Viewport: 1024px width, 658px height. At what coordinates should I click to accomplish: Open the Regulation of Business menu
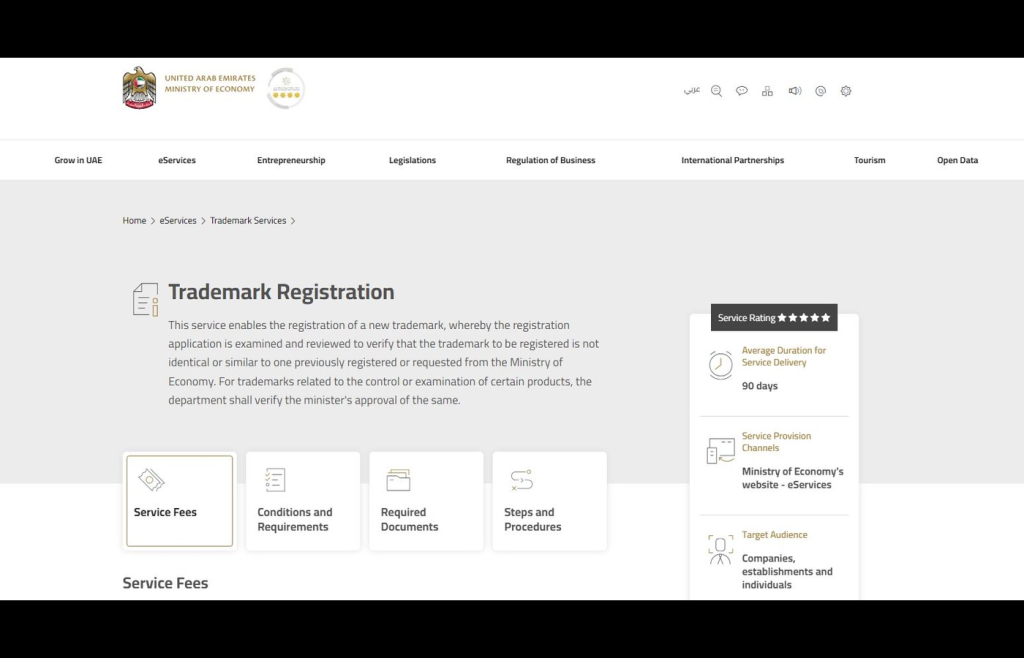(x=550, y=160)
